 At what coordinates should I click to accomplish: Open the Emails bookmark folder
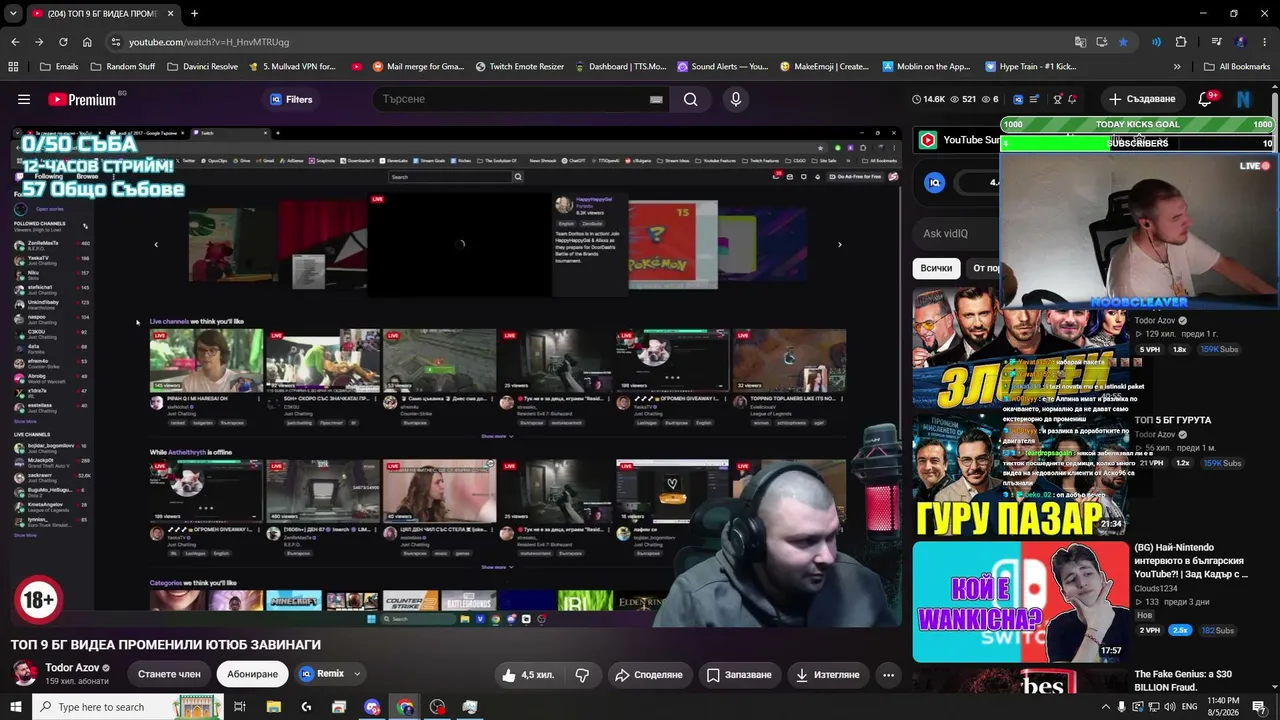point(59,67)
